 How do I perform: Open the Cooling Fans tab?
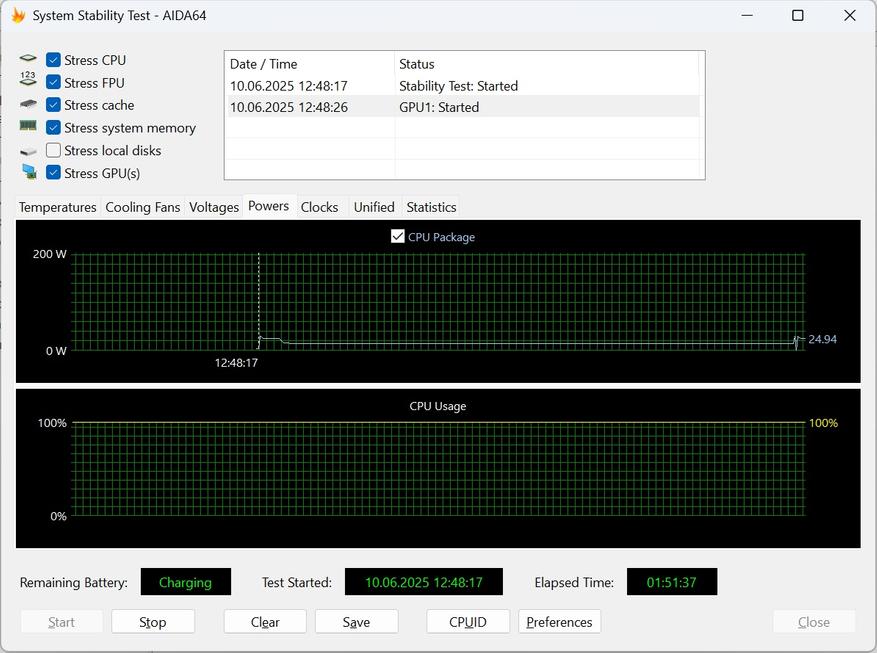click(x=143, y=207)
